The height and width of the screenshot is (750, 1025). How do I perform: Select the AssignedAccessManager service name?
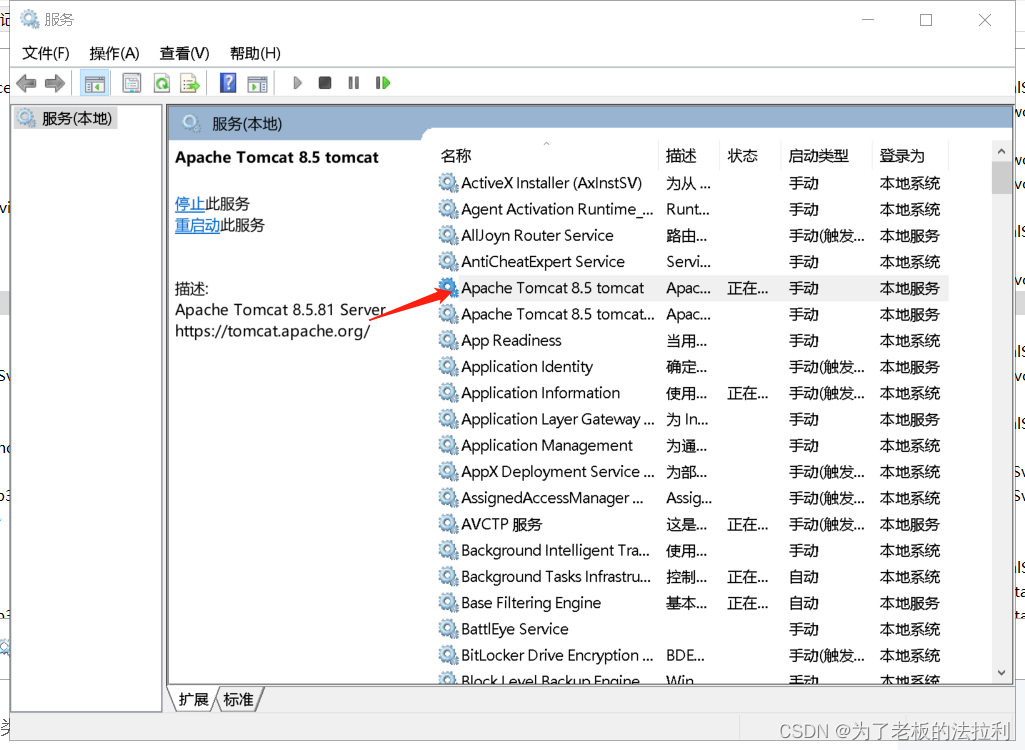pos(552,498)
